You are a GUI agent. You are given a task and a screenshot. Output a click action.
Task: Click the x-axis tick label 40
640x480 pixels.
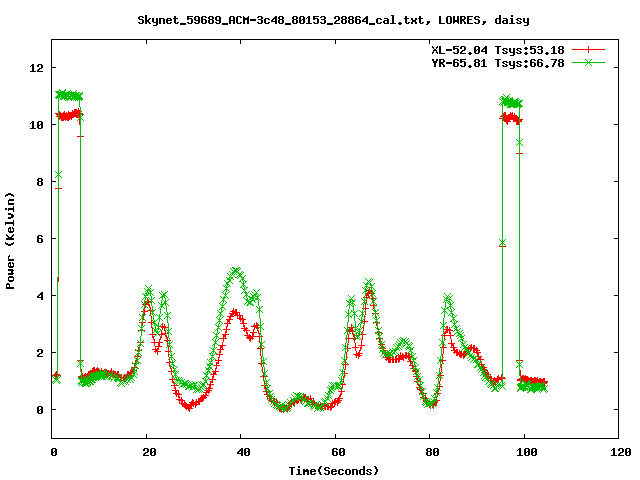(x=244, y=452)
